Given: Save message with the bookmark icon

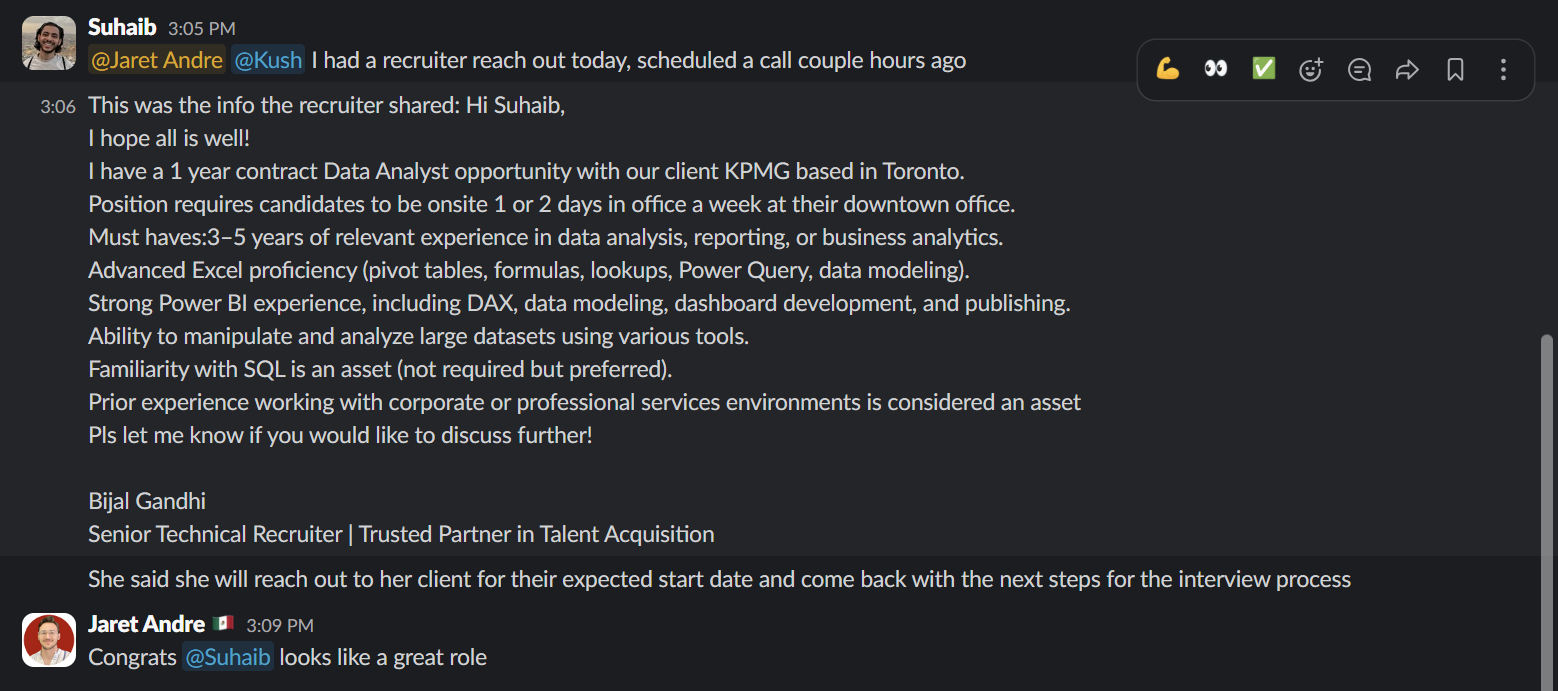Looking at the screenshot, I should (1455, 69).
